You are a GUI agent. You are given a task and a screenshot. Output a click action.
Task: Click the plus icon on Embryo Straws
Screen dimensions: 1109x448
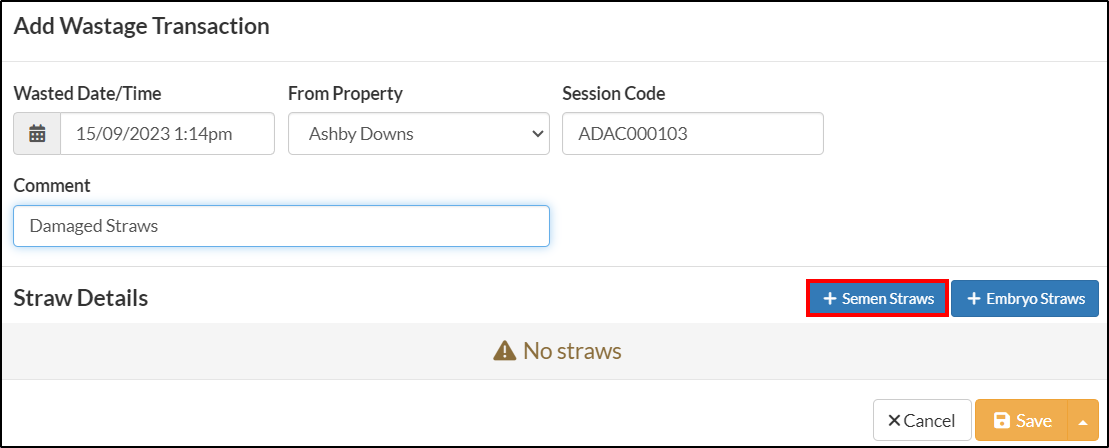(x=973, y=299)
